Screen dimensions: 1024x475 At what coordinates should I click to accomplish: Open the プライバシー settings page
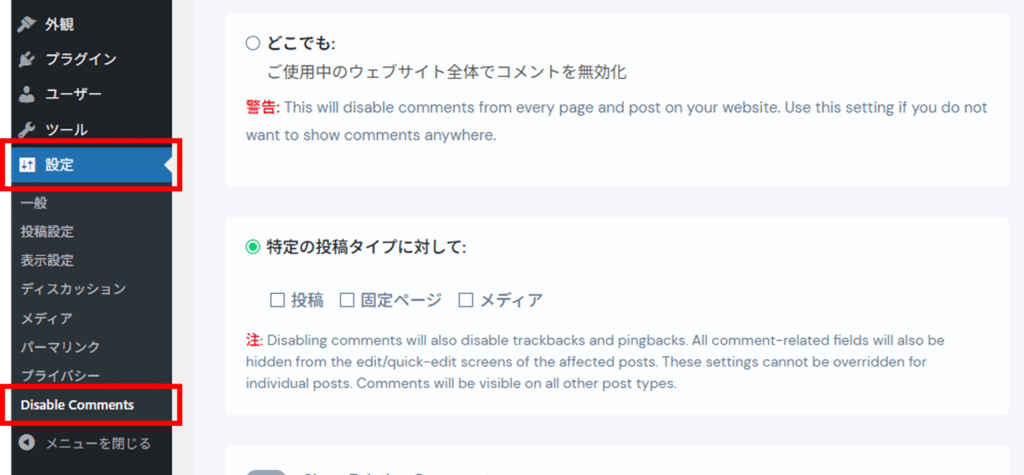pyautogui.click(x=60, y=376)
